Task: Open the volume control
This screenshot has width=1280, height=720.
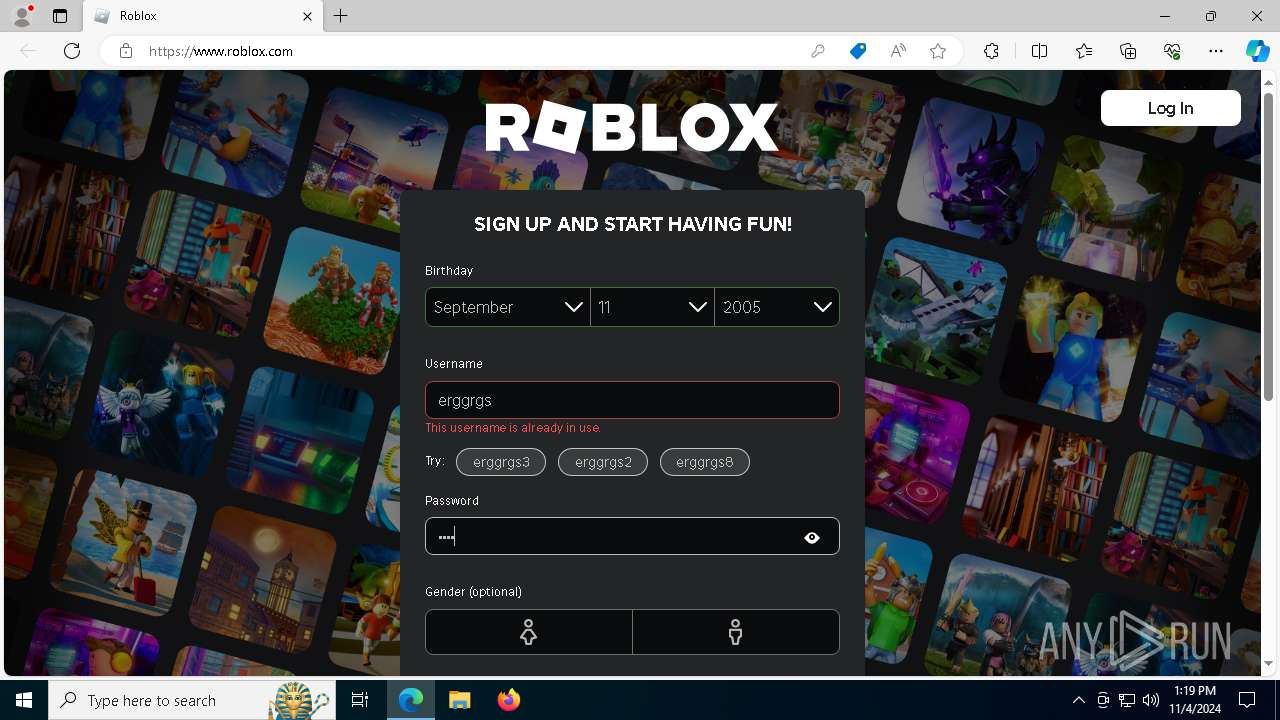Action: [1151, 700]
